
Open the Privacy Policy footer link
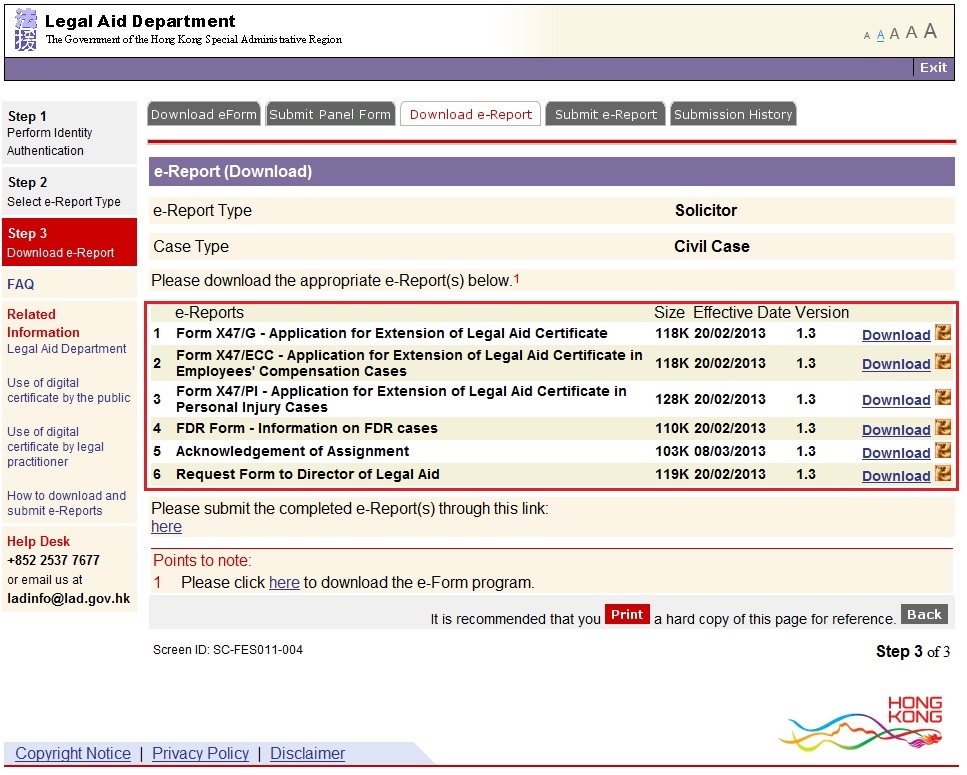pos(200,753)
